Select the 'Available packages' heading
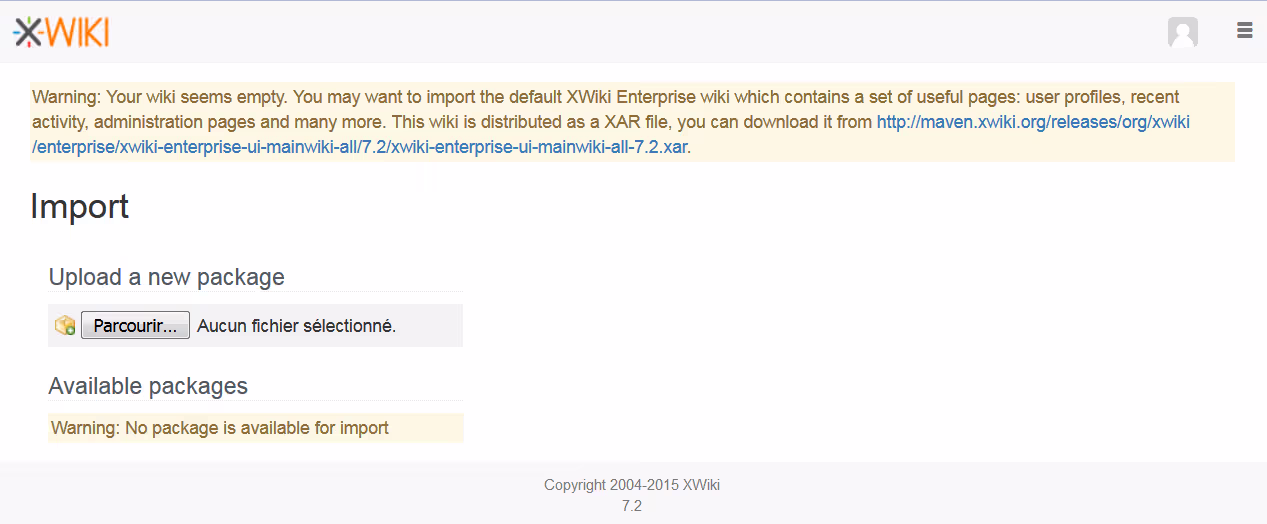The height and width of the screenshot is (524, 1267). 148,386
